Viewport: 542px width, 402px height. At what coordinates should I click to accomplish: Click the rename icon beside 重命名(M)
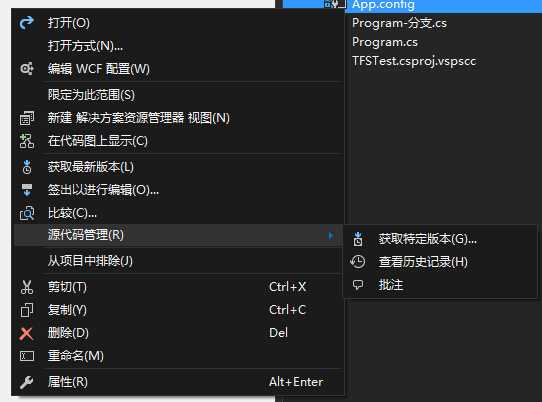27,356
